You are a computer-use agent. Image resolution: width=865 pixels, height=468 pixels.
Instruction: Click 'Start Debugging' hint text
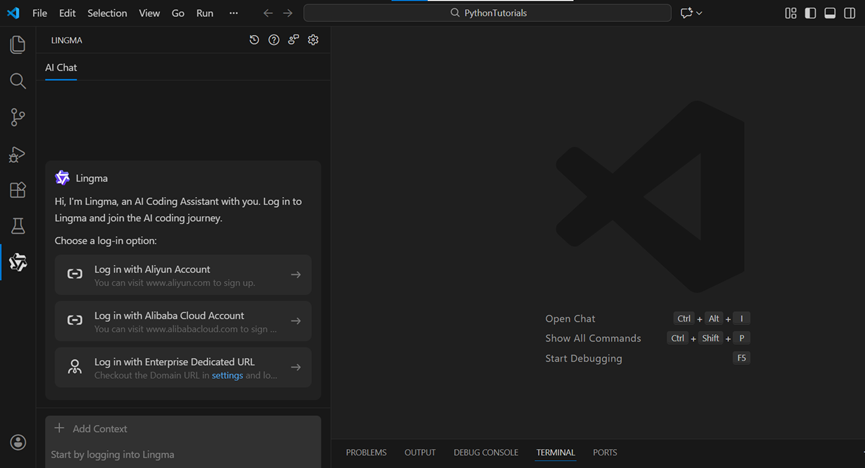click(x=584, y=358)
